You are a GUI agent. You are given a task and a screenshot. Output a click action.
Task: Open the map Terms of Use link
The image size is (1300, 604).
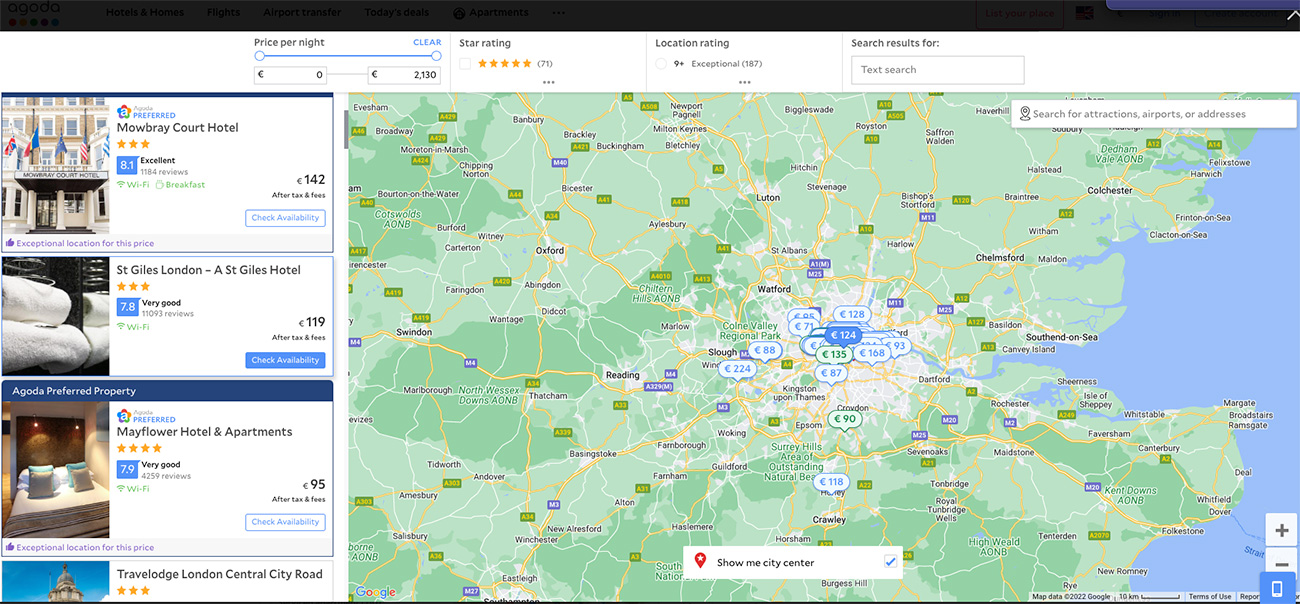click(1210, 597)
